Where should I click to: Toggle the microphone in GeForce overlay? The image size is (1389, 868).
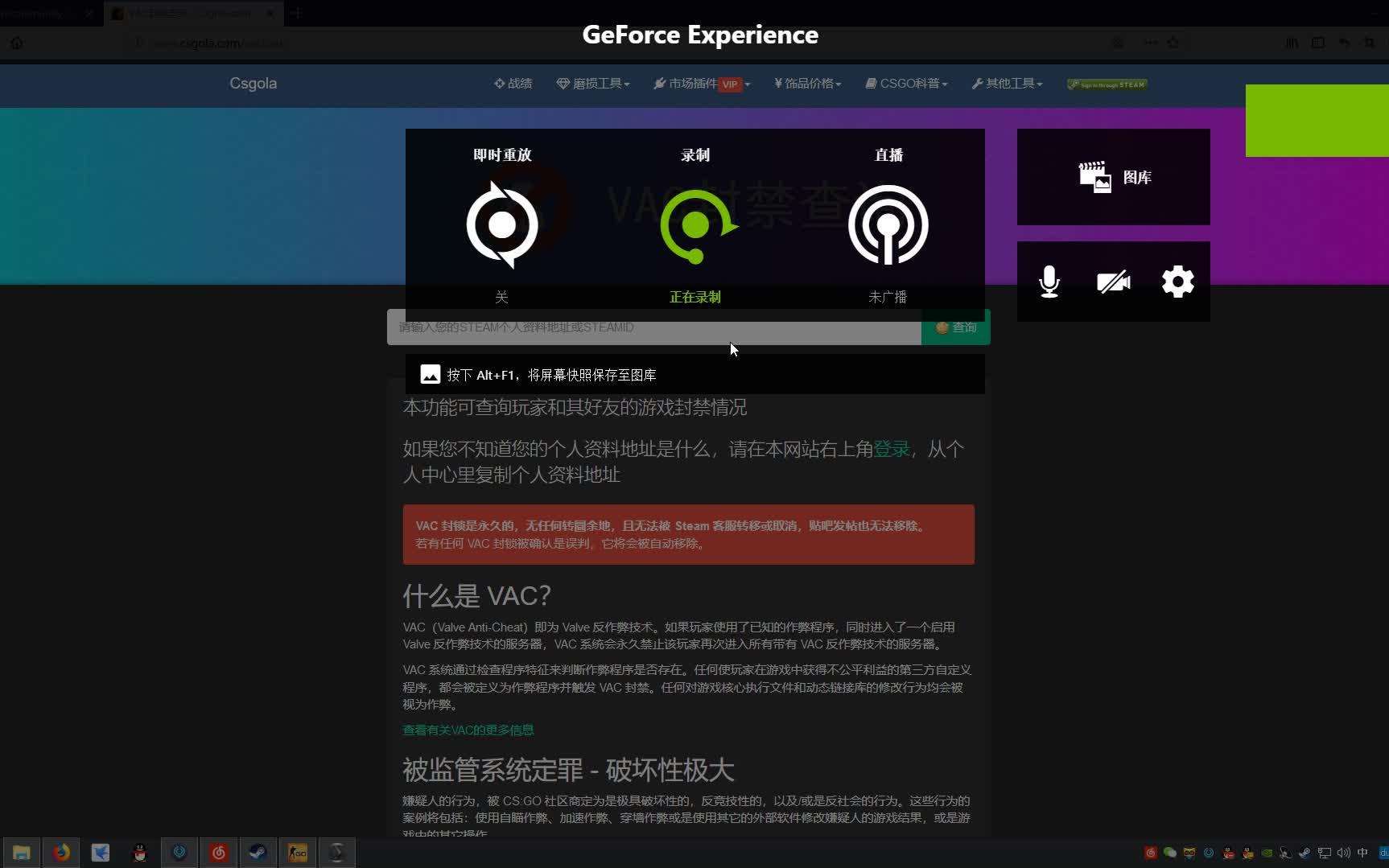click(x=1049, y=282)
